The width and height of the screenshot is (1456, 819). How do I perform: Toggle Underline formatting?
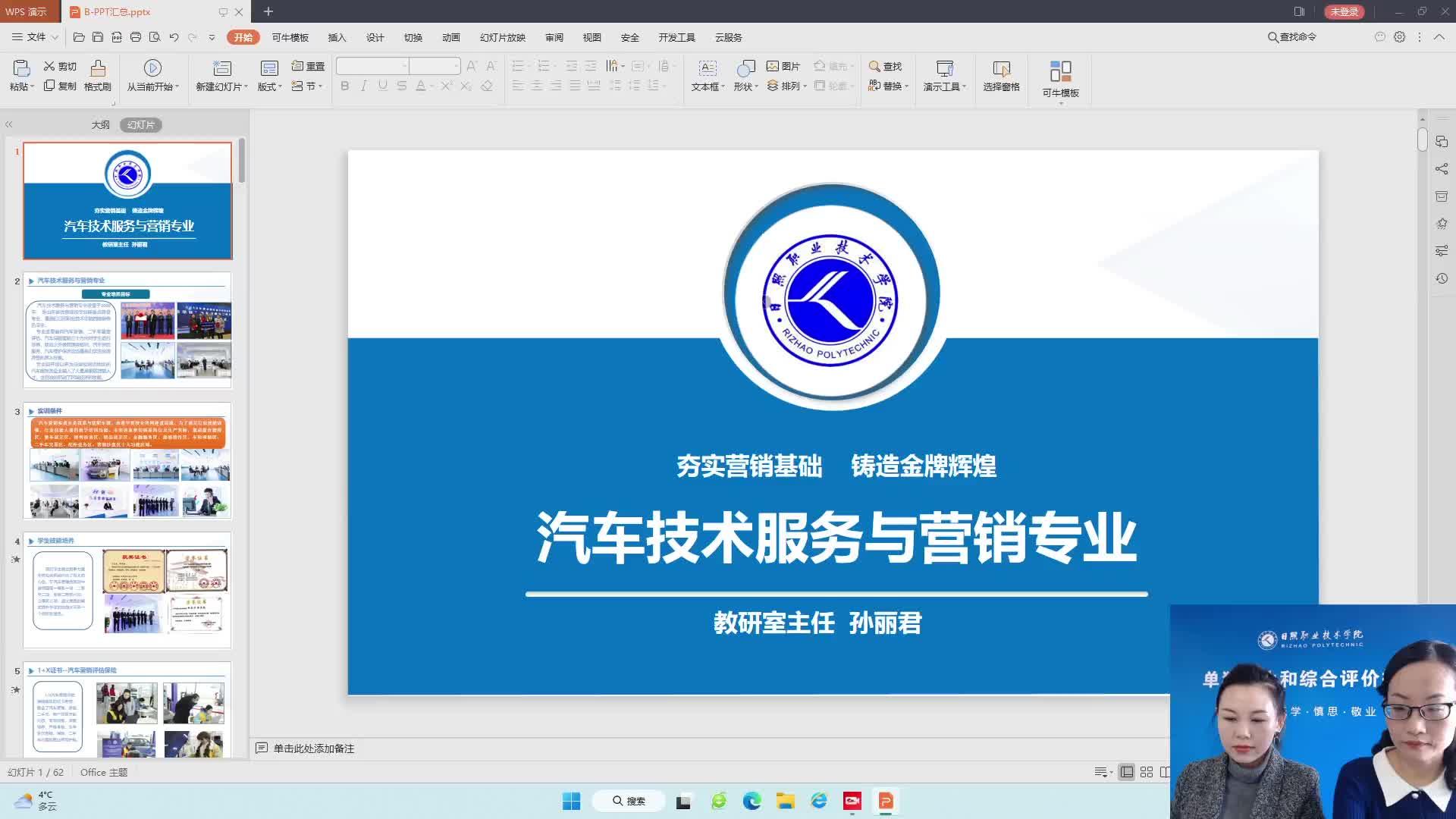coord(383,86)
